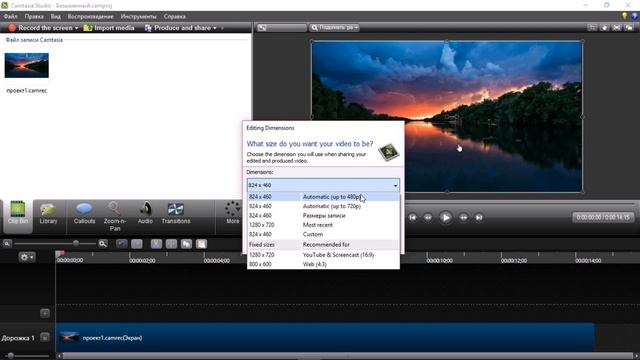Click the Copy timeline button
This screenshot has width=640, height=360.
(x=187, y=244)
